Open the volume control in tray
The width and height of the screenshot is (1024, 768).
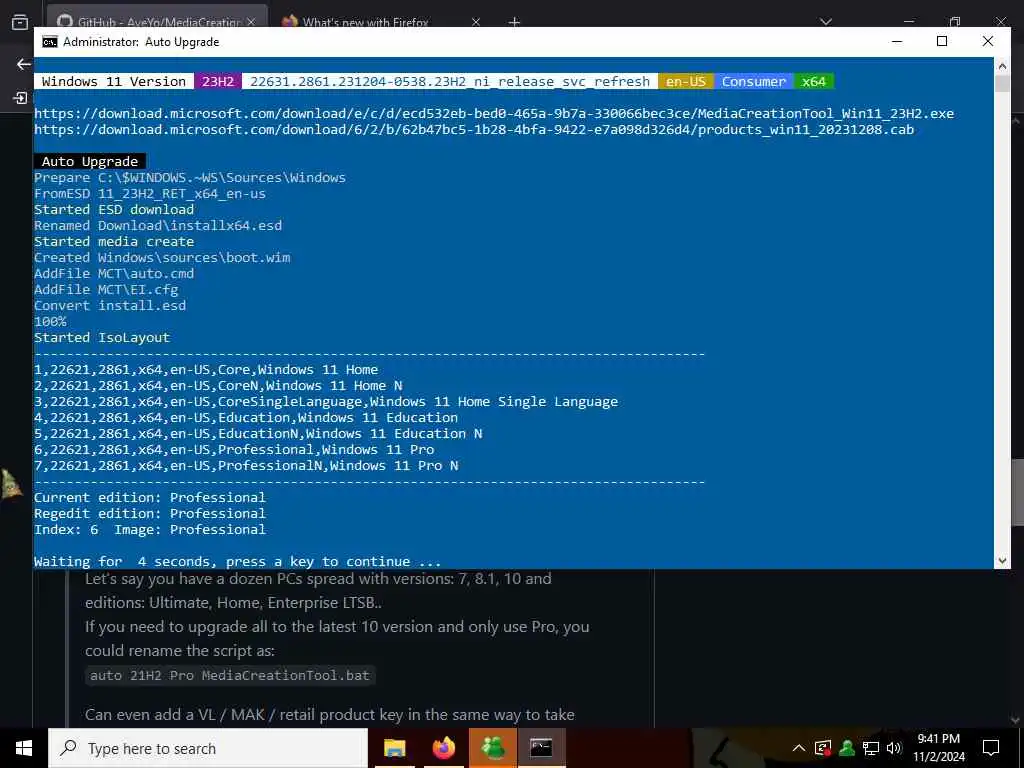(894, 748)
